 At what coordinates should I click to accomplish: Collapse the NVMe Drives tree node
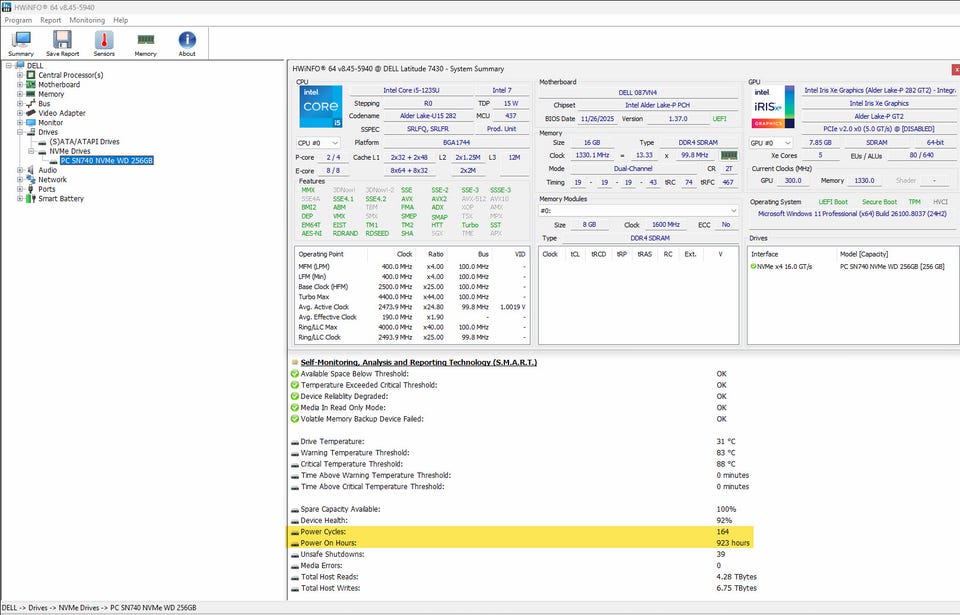click(x=31, y=151)
